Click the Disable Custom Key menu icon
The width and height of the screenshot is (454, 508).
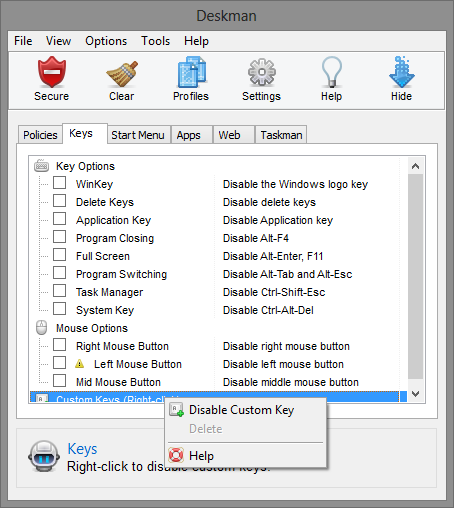[x=176, y=409]
